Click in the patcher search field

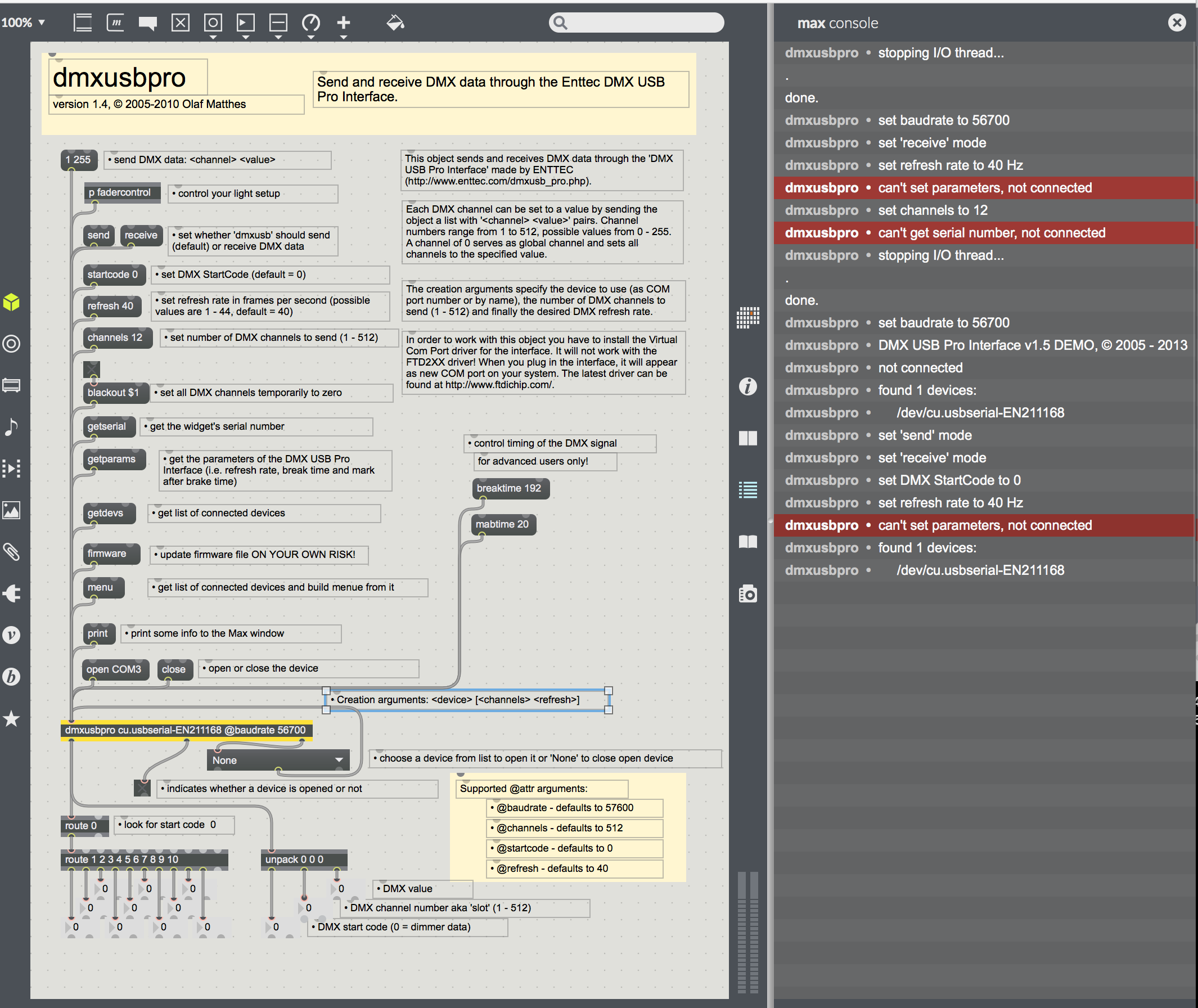tap(637, 23)
